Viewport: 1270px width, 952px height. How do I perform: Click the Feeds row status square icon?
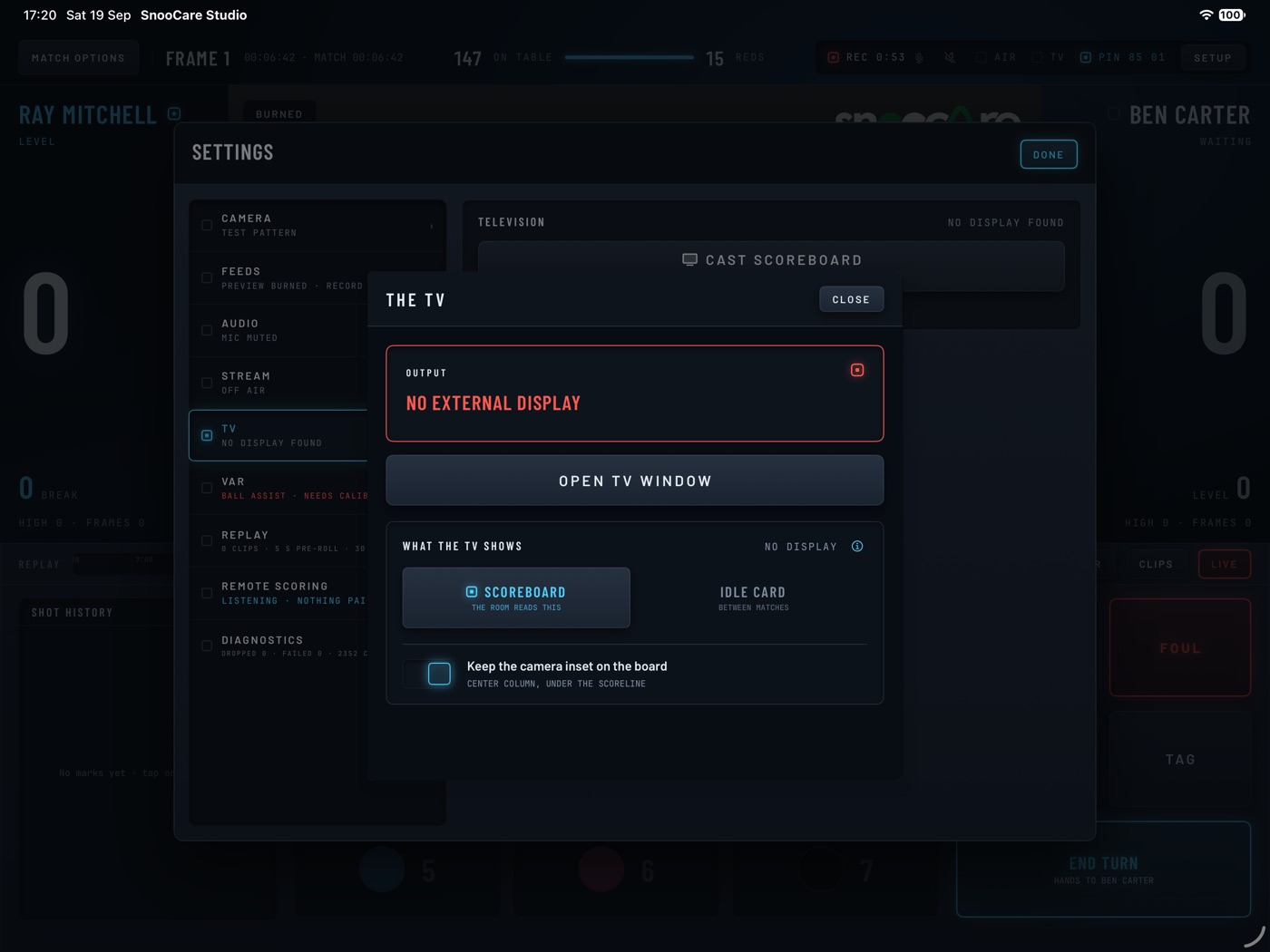point(207,277)
